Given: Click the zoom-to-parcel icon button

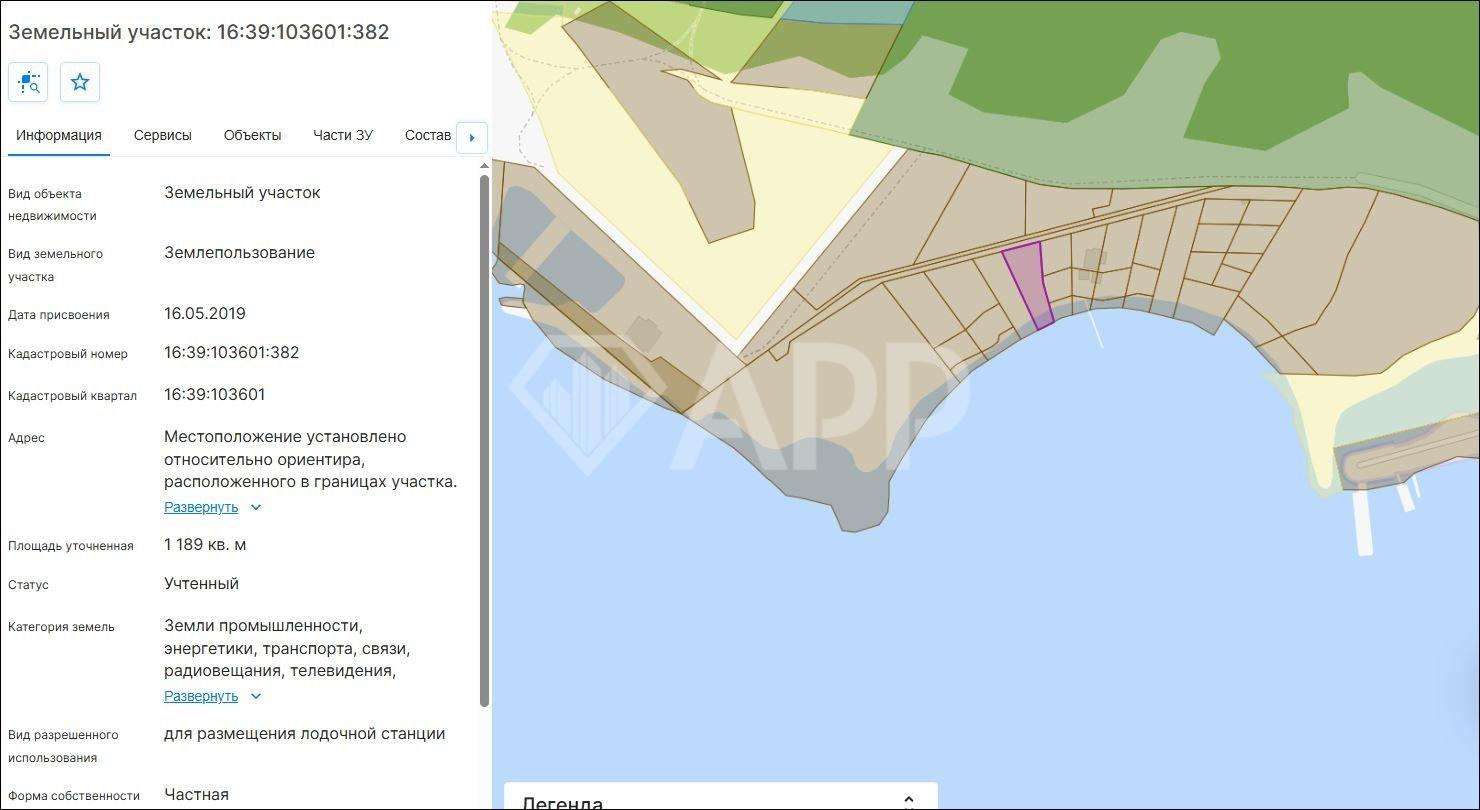Looking at the screenshot, I should 28,82.
